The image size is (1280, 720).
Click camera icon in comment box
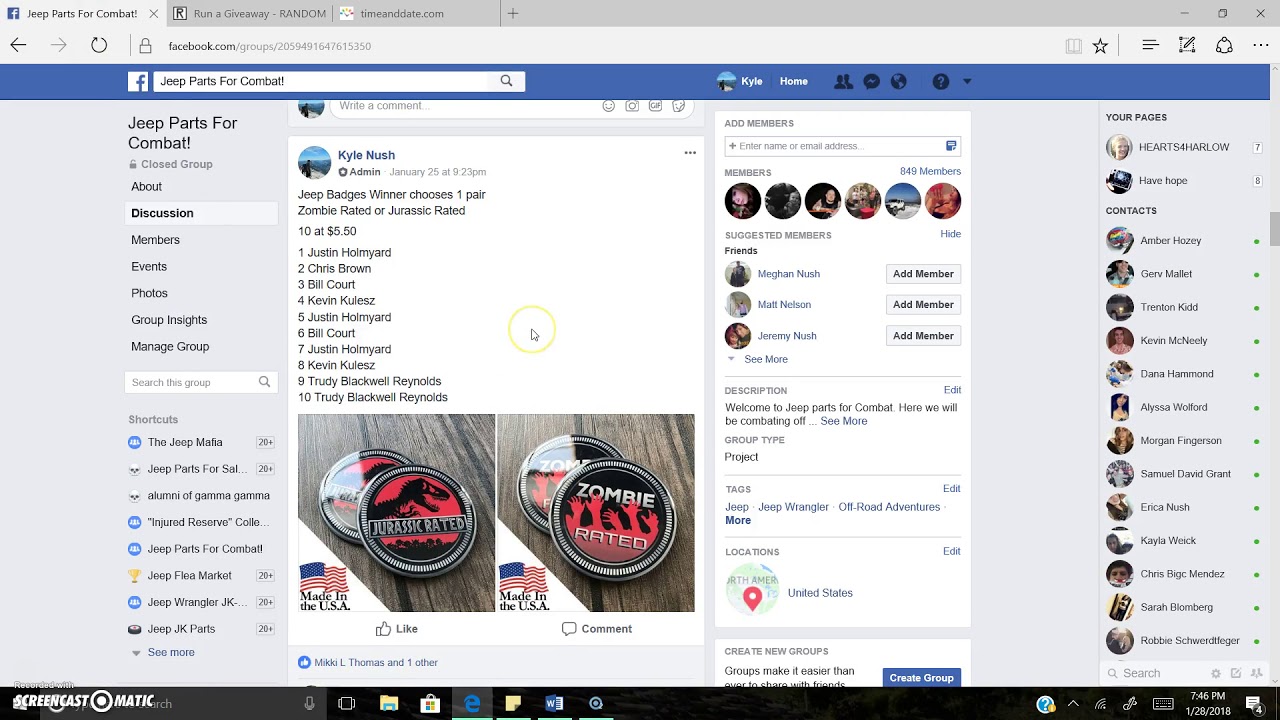pos(632,106)
